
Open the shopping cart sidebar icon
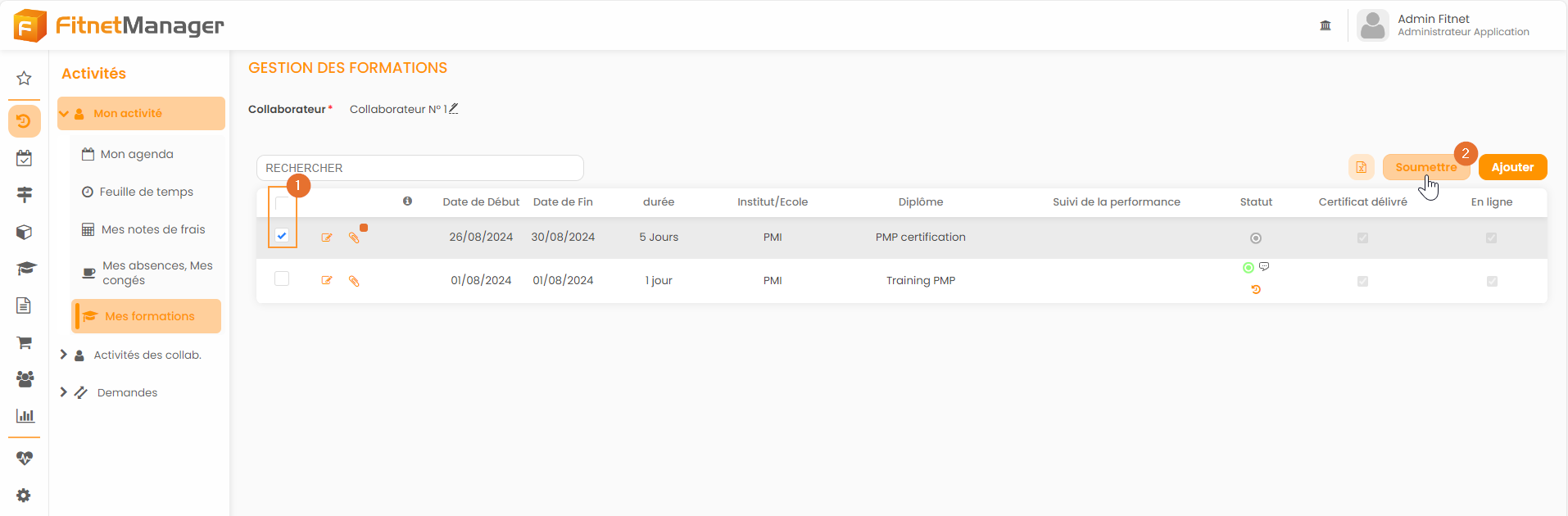(x=24, y=342)
